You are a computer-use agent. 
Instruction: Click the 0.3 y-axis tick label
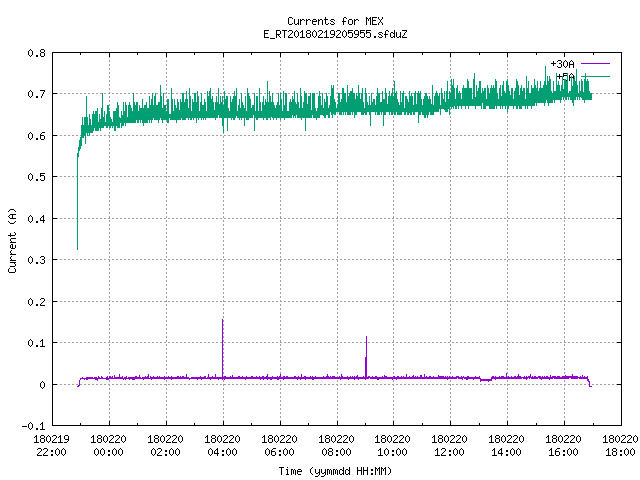37,260
